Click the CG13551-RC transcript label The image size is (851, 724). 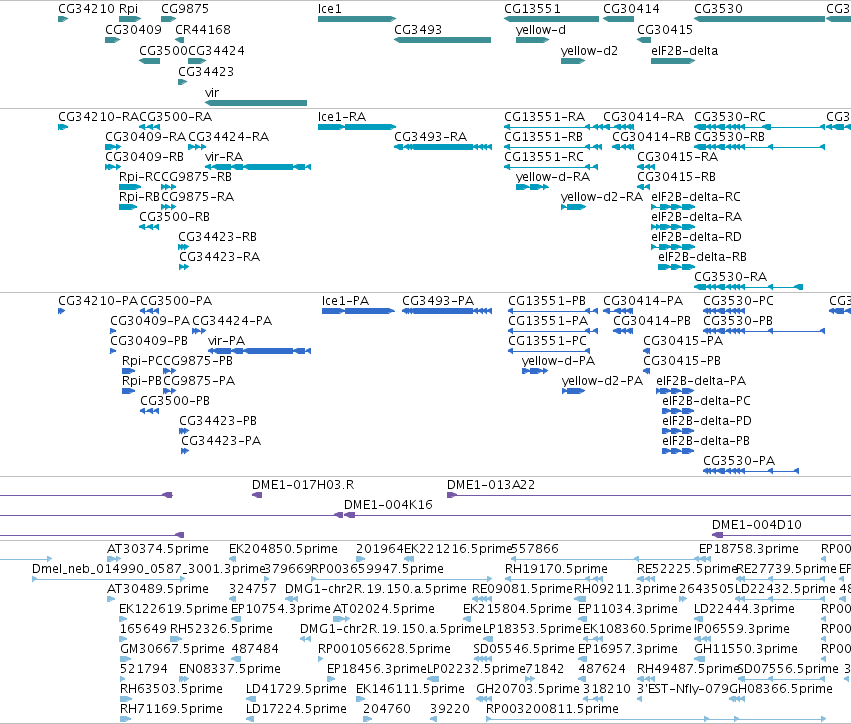pyautogui.click(x=544, y=157)
